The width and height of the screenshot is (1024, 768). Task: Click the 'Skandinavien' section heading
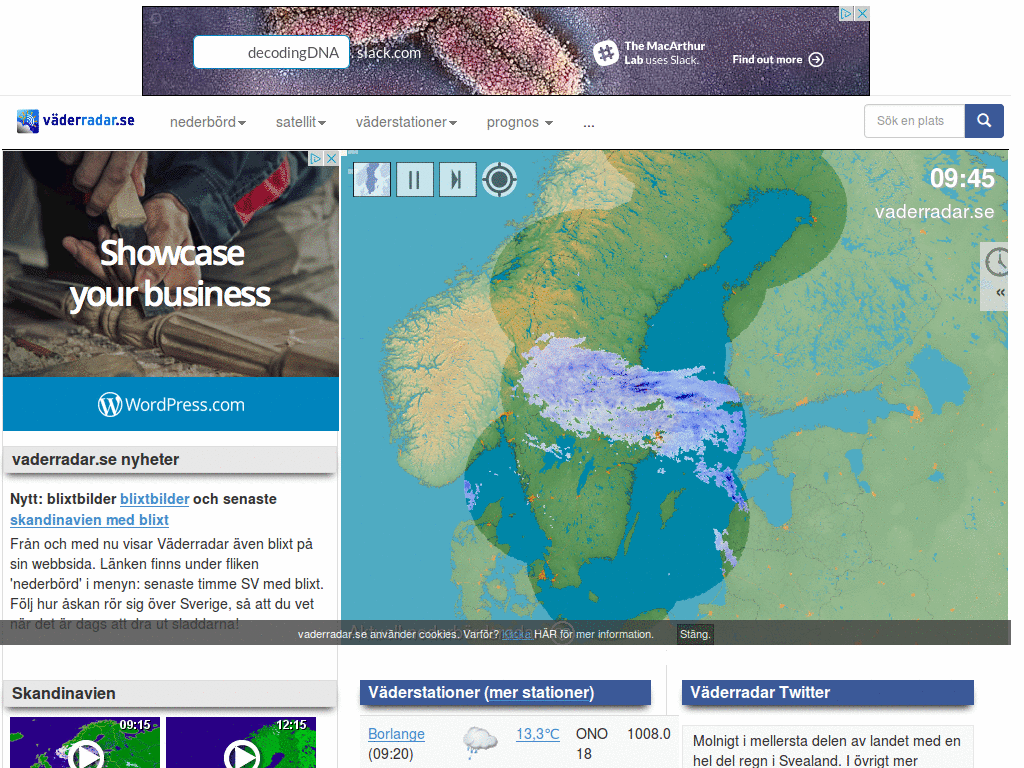point(64,694)
